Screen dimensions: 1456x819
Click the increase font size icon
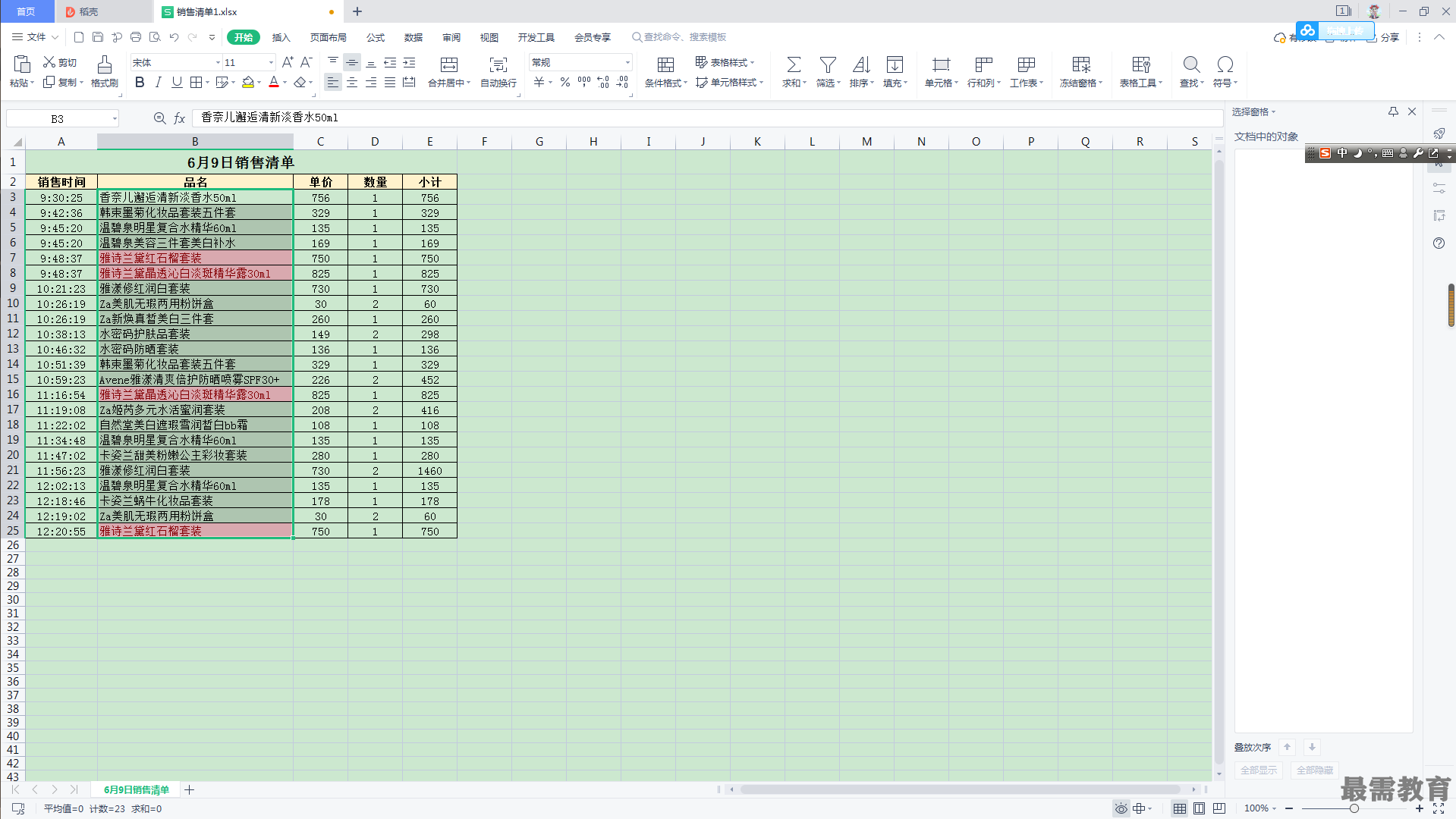click(288, 62)
